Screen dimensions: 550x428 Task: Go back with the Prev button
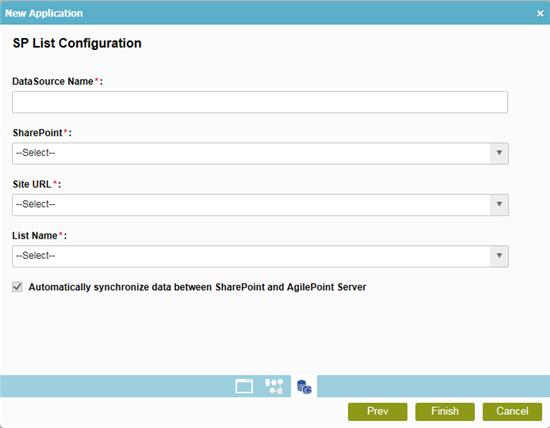(x=377, y=411)
